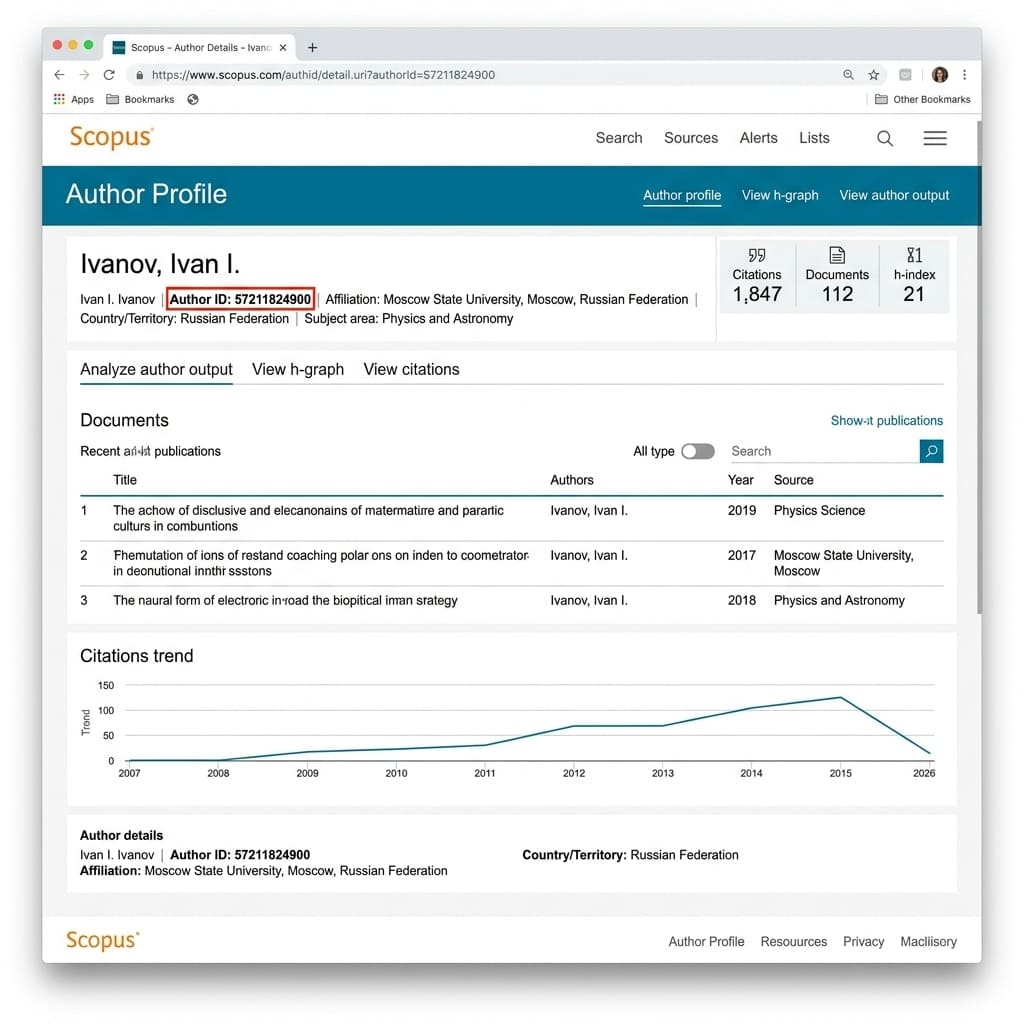Image resolution: width=1024 pixels, height=1024 pixels.
Task: Click Author ID 57211824900 near the name
Action: (240, 299)
